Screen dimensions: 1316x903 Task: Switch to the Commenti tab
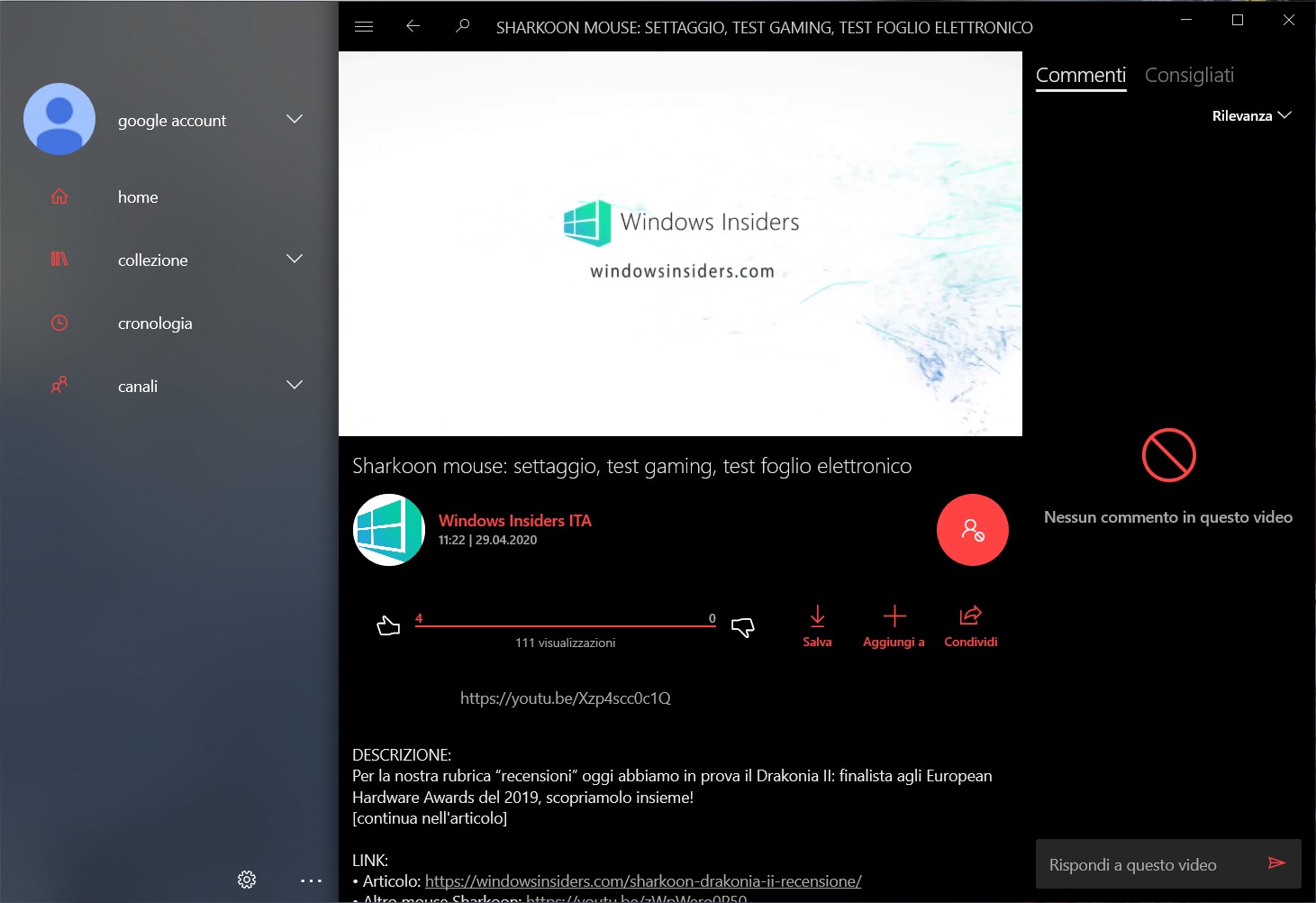click(1081, 76)
